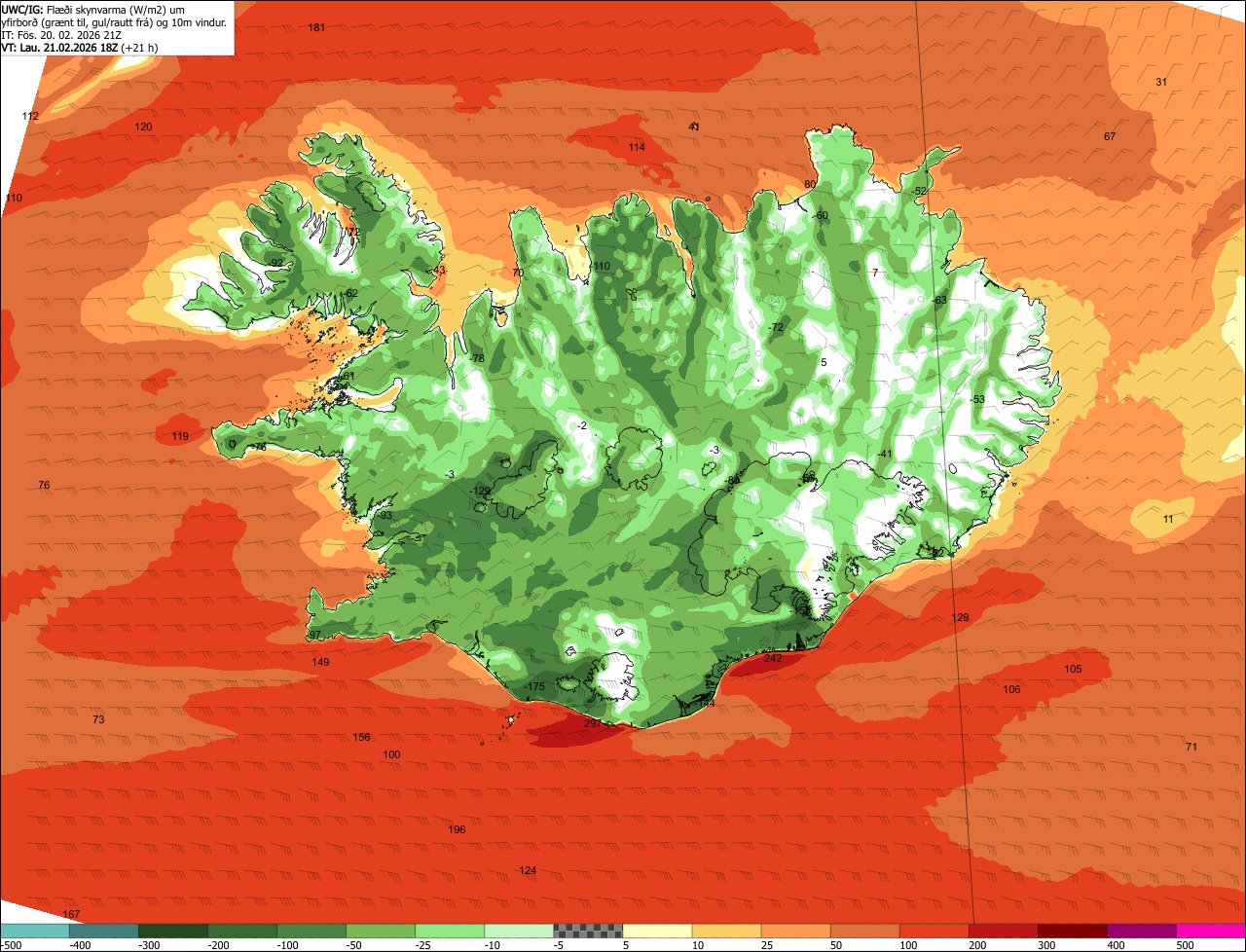The height and width of the screenshot is (952, 1246).
Task: Click the '-500' legend label
Action: (x=10, y=945)
